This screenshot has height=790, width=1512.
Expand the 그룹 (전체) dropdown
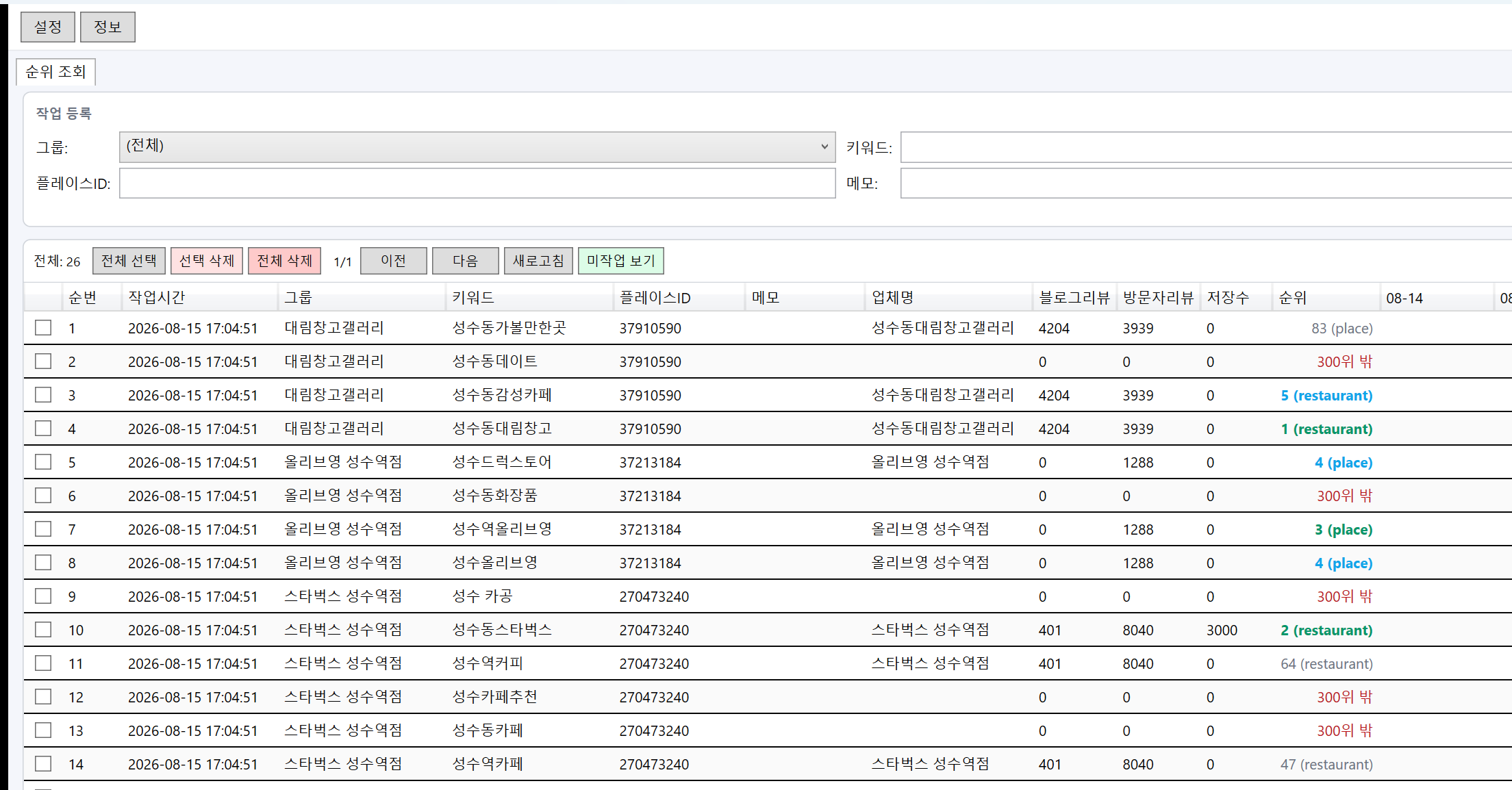click(x=477, y=146)
